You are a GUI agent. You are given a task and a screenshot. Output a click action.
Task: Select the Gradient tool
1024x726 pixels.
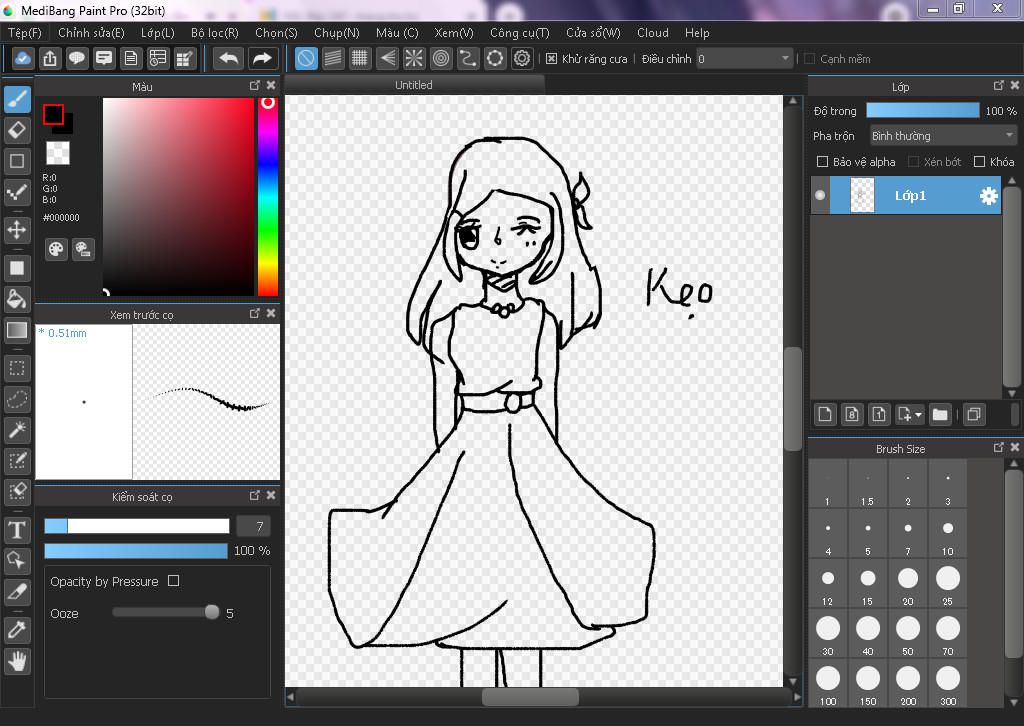(17, 330)
